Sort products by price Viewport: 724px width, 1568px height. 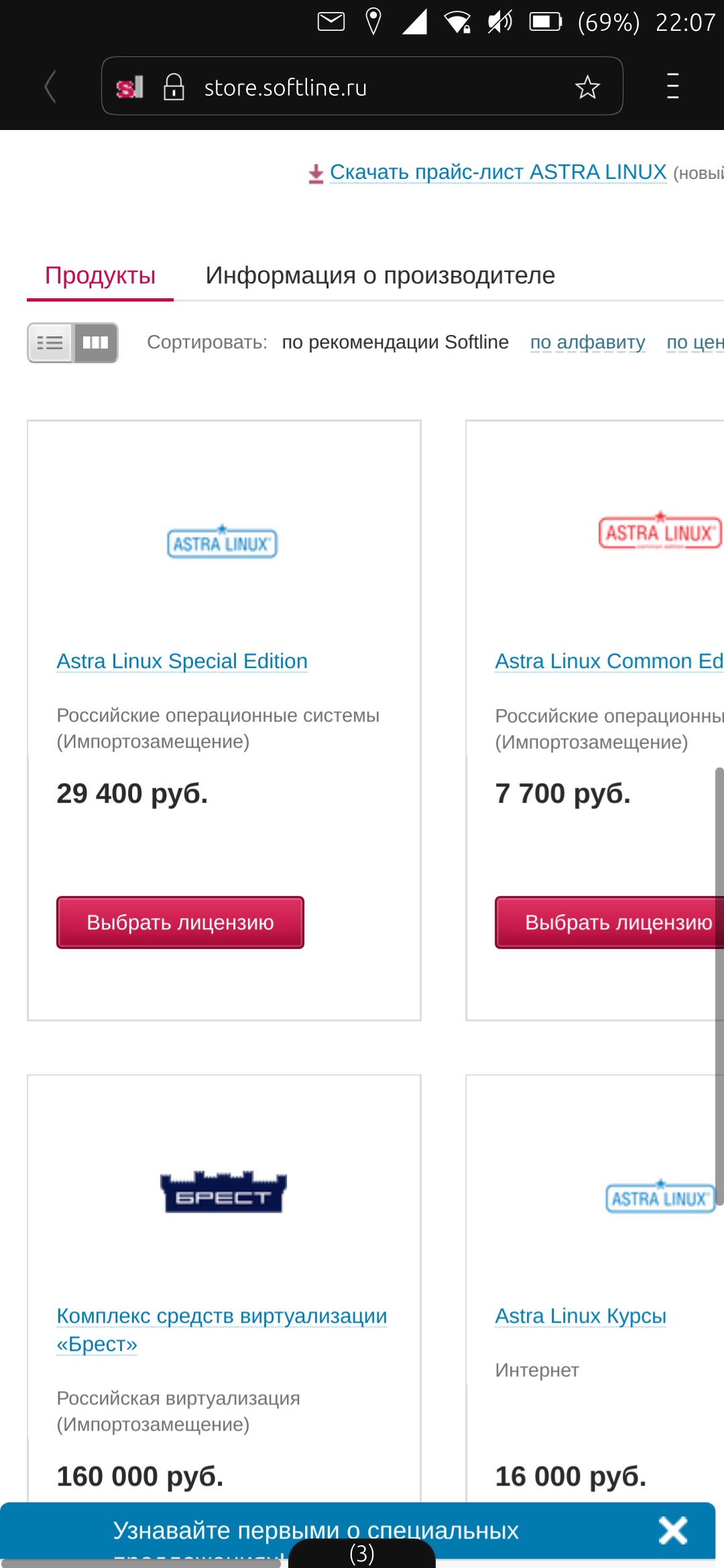(x=695, y=342)
